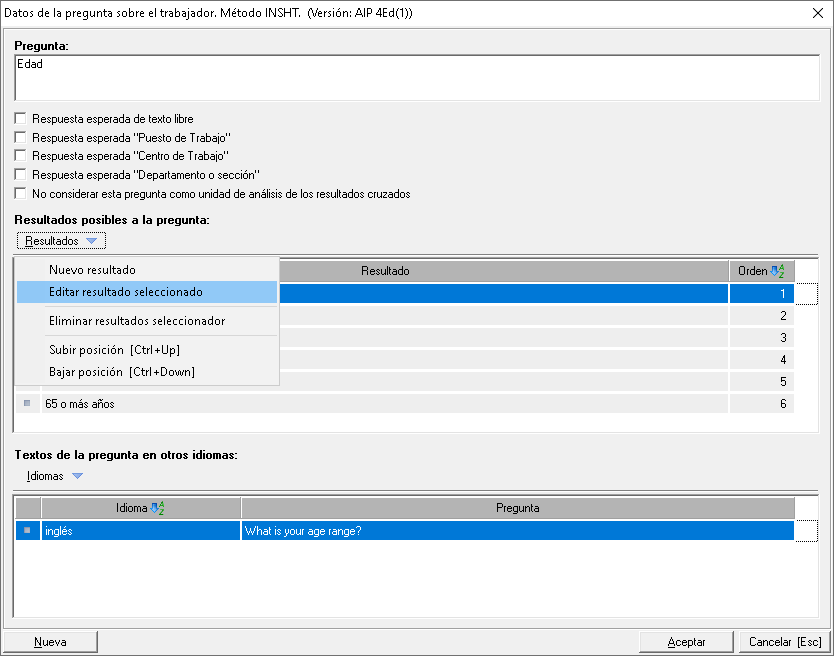
Task: Click the Pregunta text field containing Edad
Action: tap(417, 78)
